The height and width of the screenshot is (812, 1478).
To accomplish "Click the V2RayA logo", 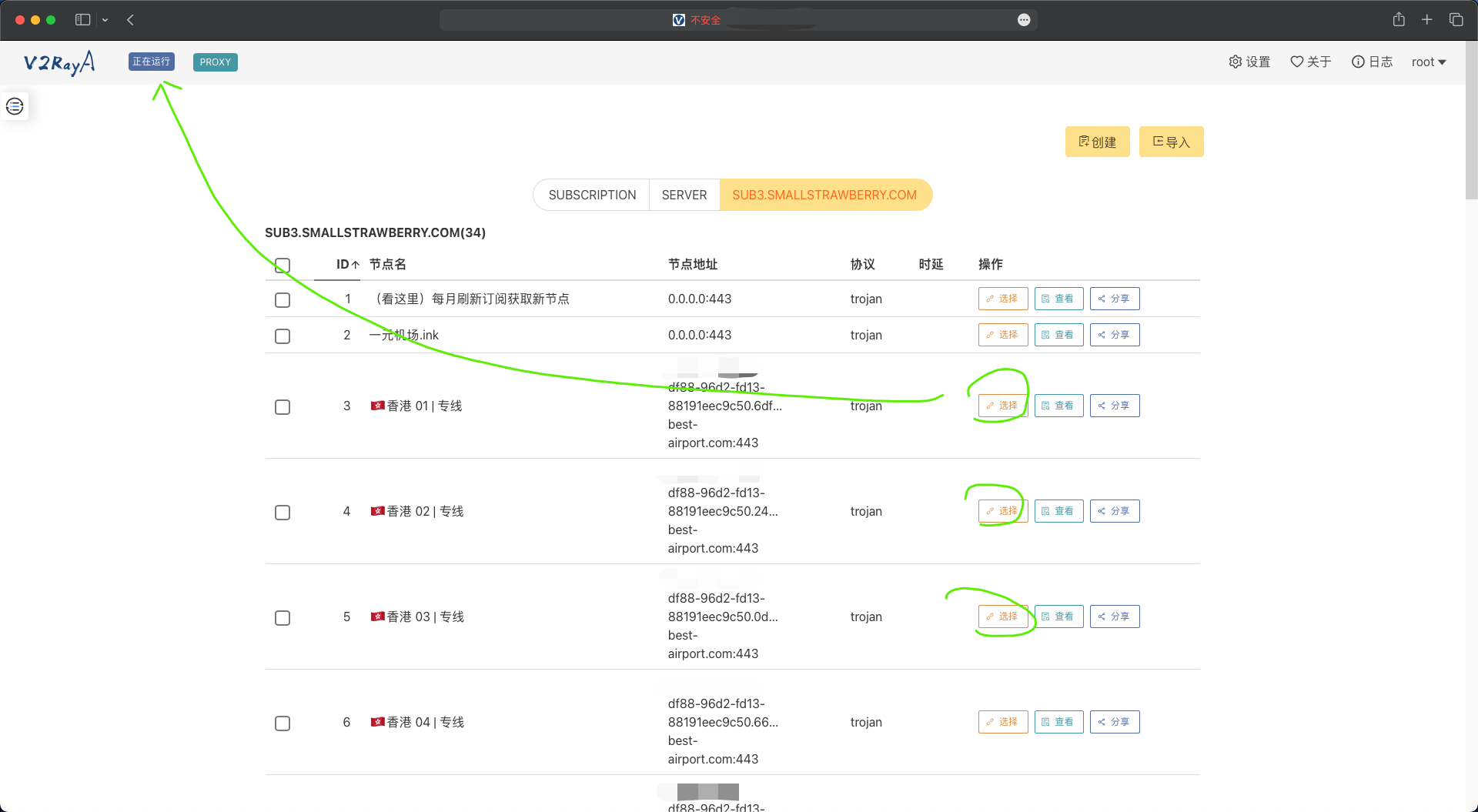I will [x=59, y=62].
